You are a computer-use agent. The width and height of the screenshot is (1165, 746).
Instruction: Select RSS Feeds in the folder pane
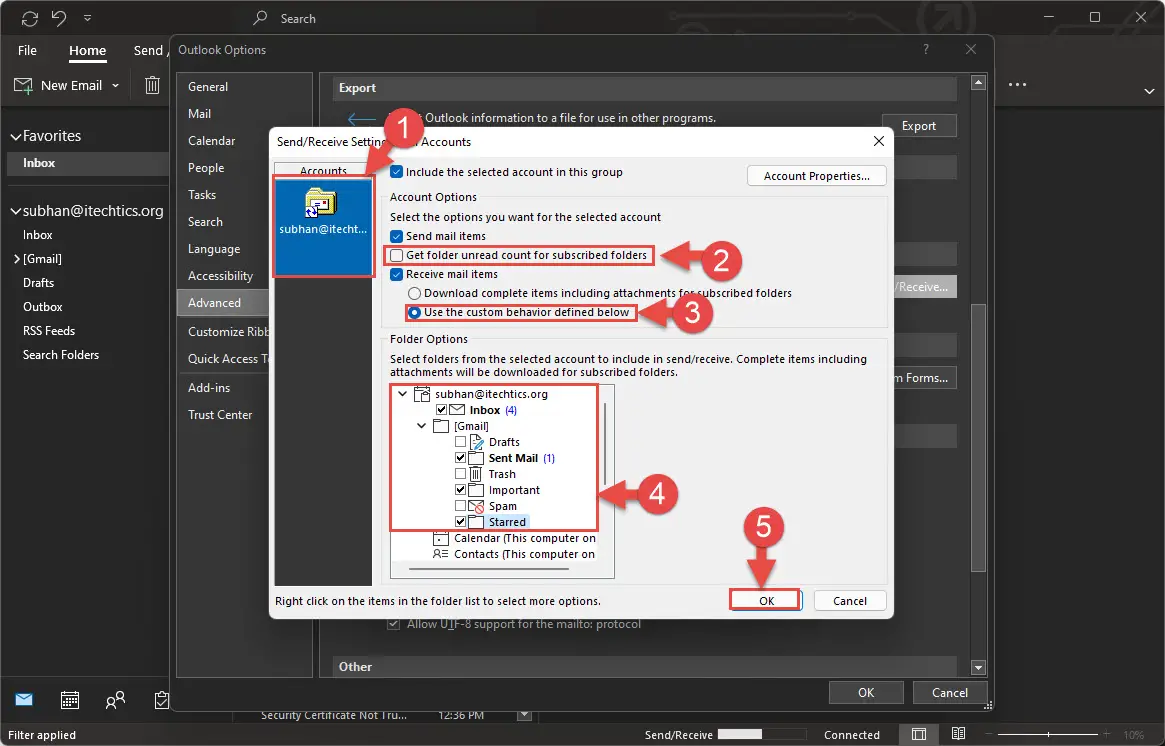pyautogui.click(x=49, y=331)
